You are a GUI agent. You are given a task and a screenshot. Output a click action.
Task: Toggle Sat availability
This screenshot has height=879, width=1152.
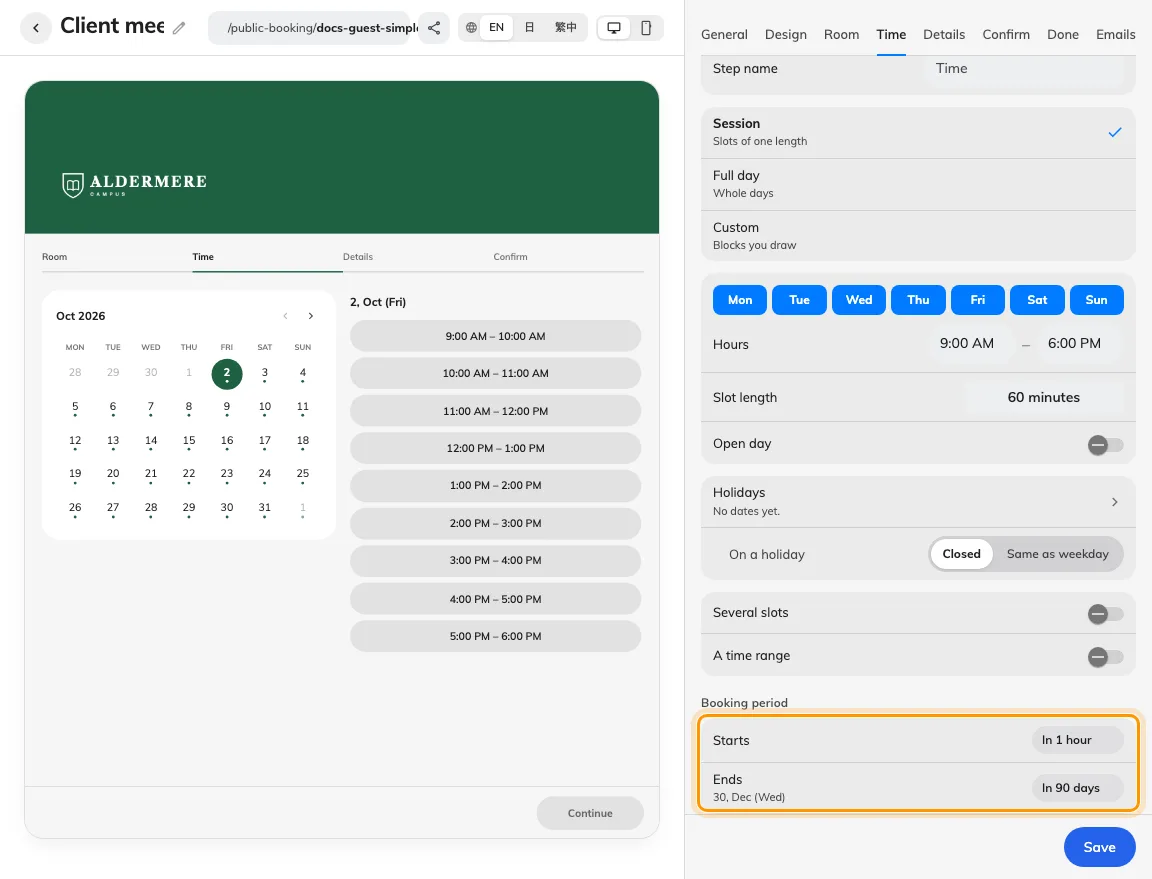point(1037,300)
